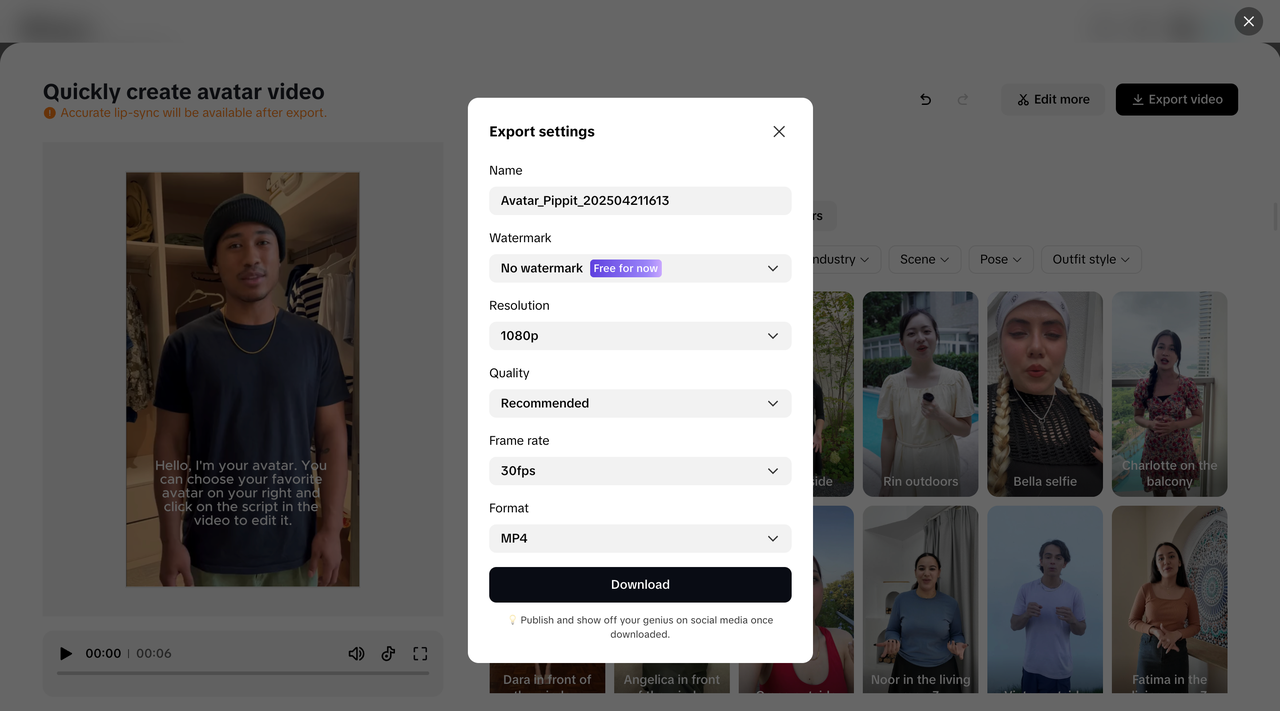Image resolution: width=1280 pixels, height=711 pixels.
Task: Edit the export Name field
Action: [640, 200]
